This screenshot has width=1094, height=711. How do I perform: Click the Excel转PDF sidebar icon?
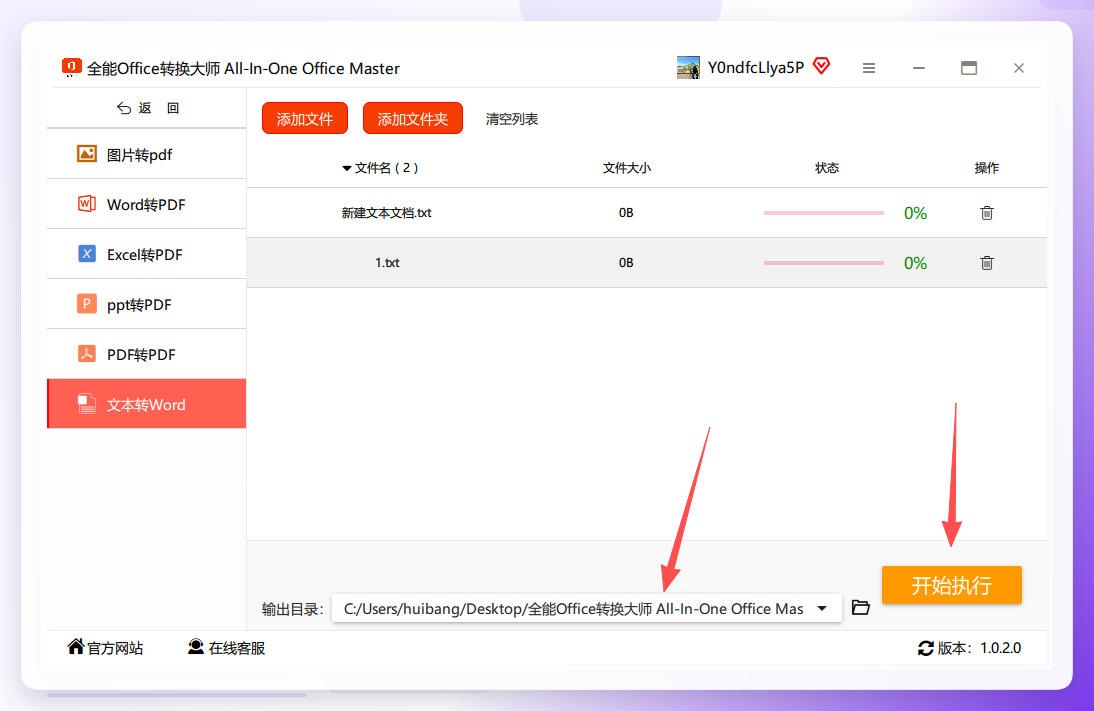pyautogui.click(x=87, y=254)
